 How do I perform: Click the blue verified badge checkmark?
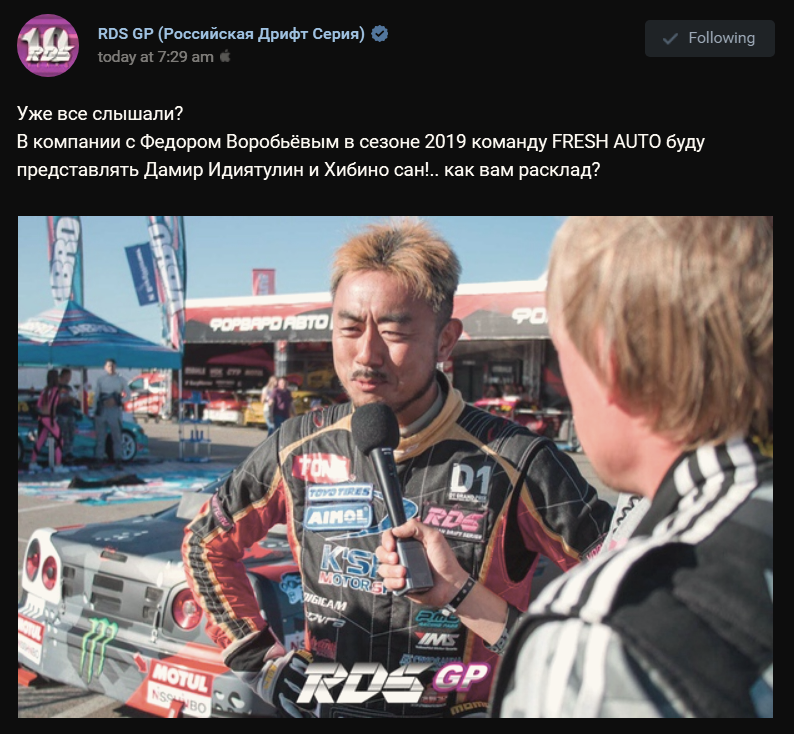[380, 34]
